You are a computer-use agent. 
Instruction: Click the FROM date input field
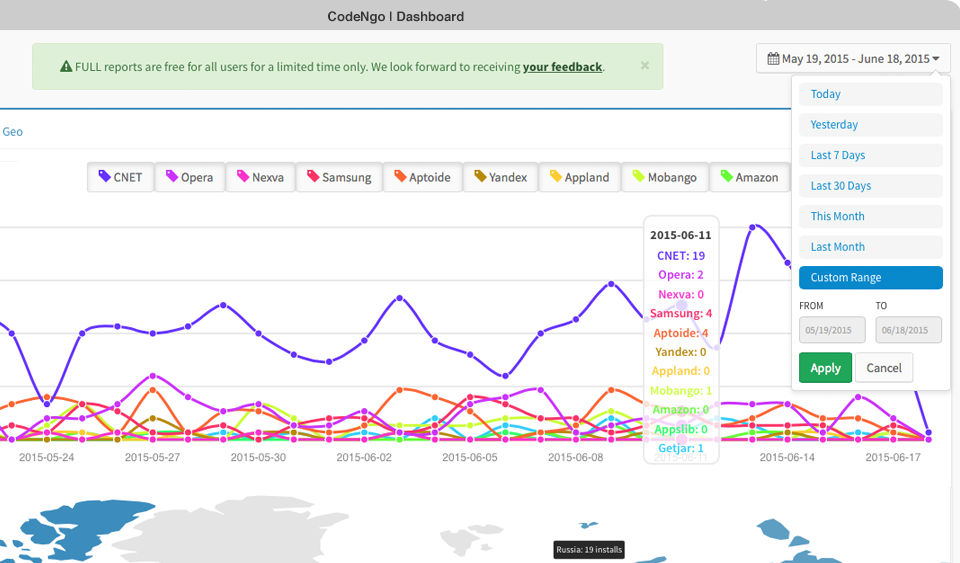[831, 330]
